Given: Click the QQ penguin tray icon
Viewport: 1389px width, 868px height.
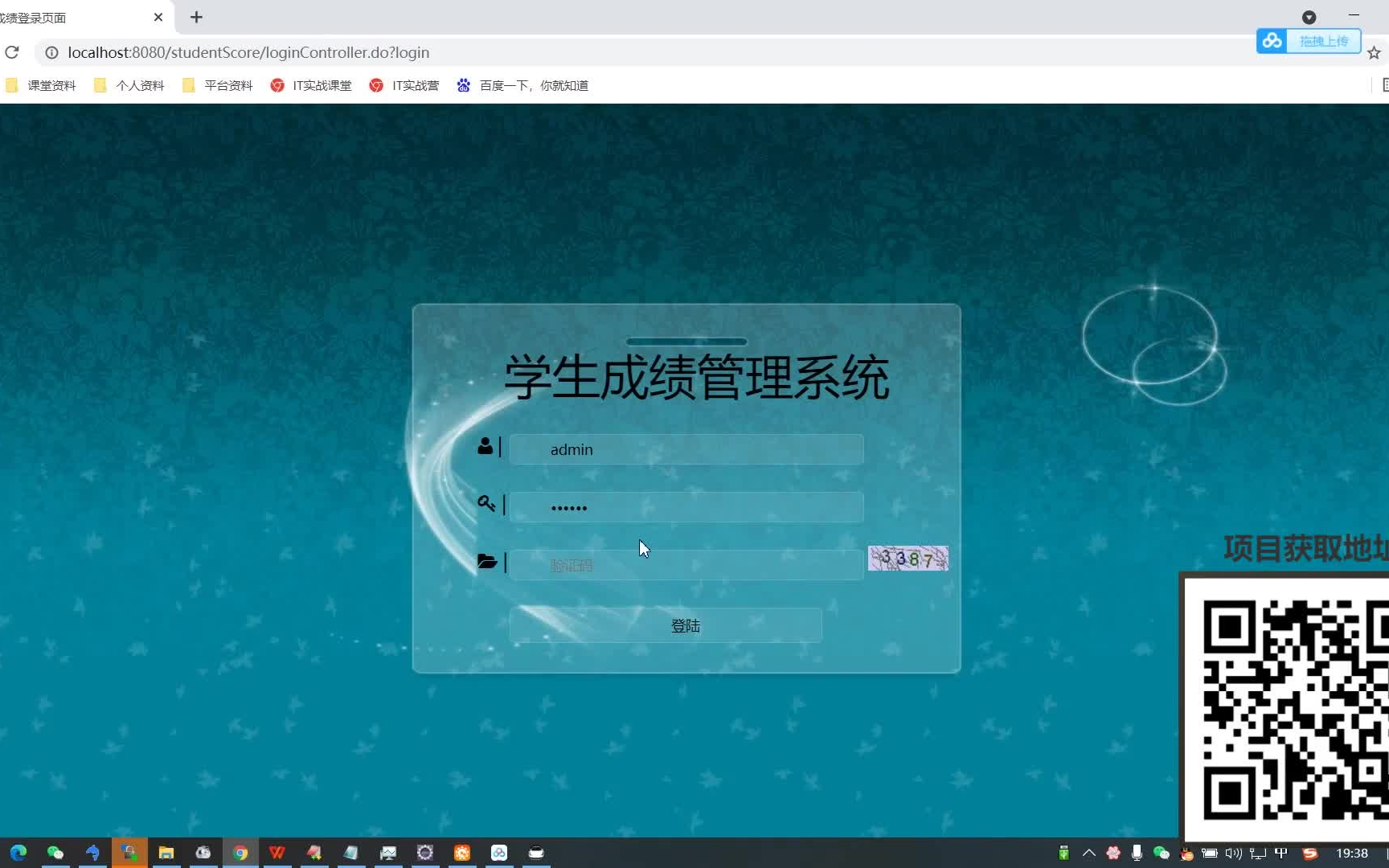Looking at the screenshot, I should 1186,854.
